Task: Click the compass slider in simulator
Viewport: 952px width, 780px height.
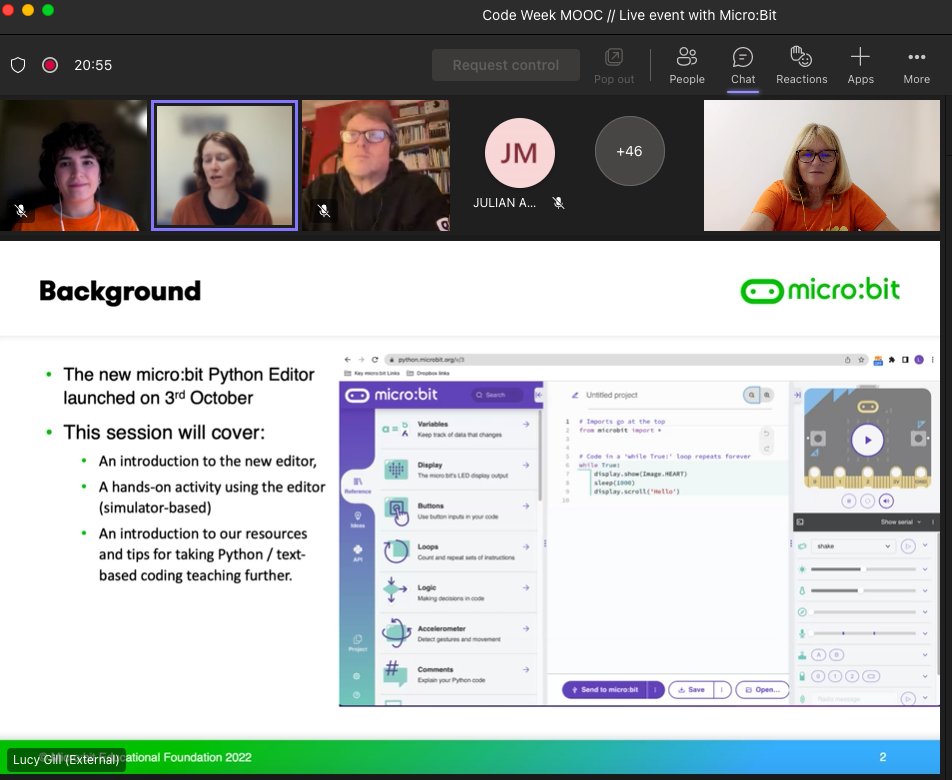Action: (863, 612)
